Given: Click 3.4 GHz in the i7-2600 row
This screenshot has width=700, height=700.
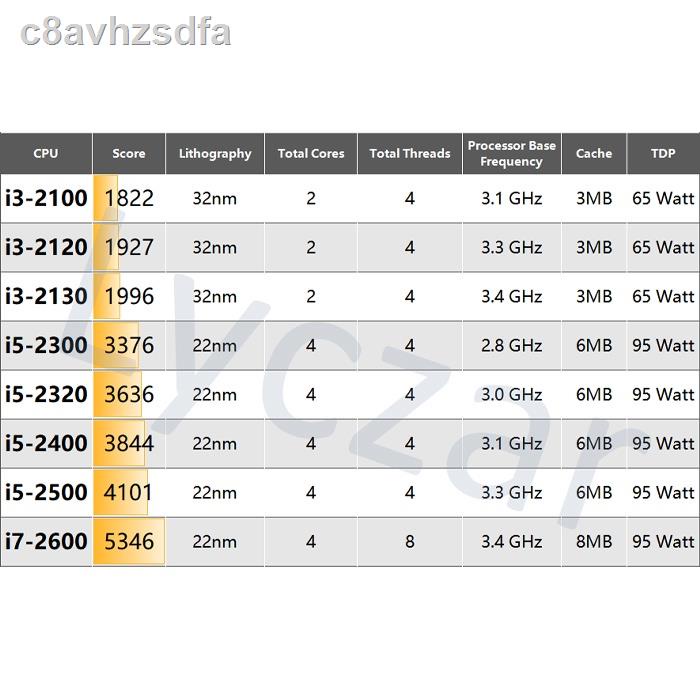Looking at the screenshot, I should click(x=512, y=542).
